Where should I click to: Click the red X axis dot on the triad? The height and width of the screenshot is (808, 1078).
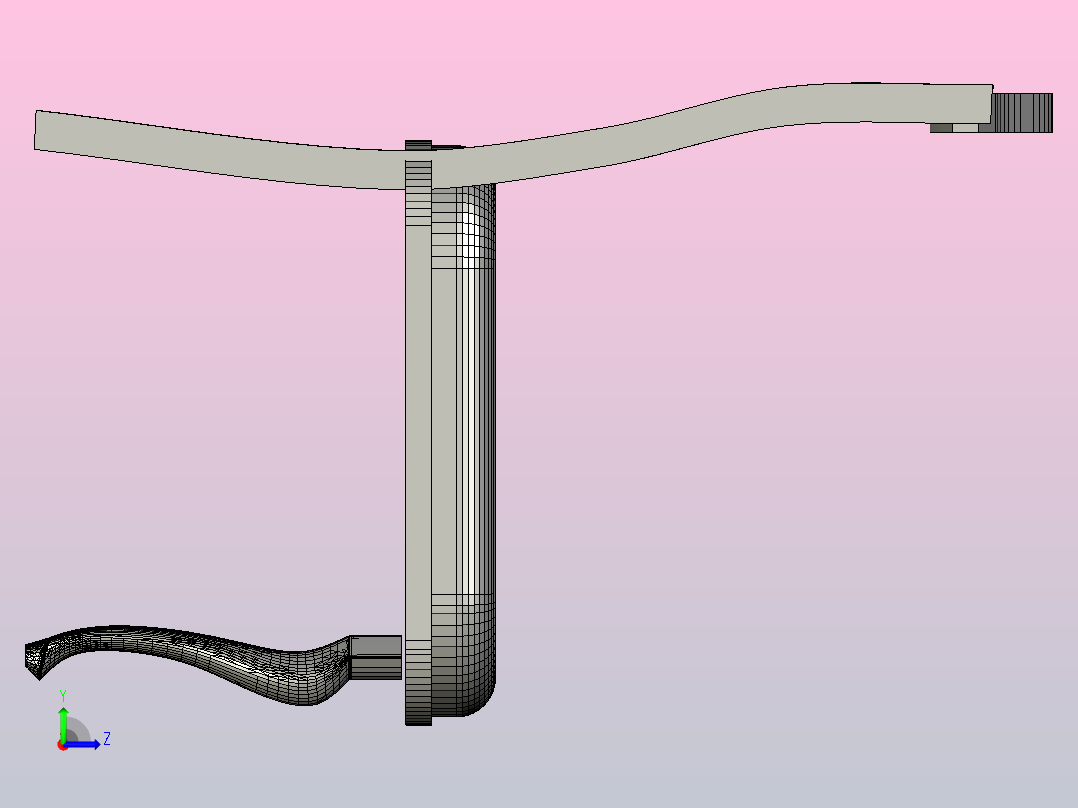62,745
